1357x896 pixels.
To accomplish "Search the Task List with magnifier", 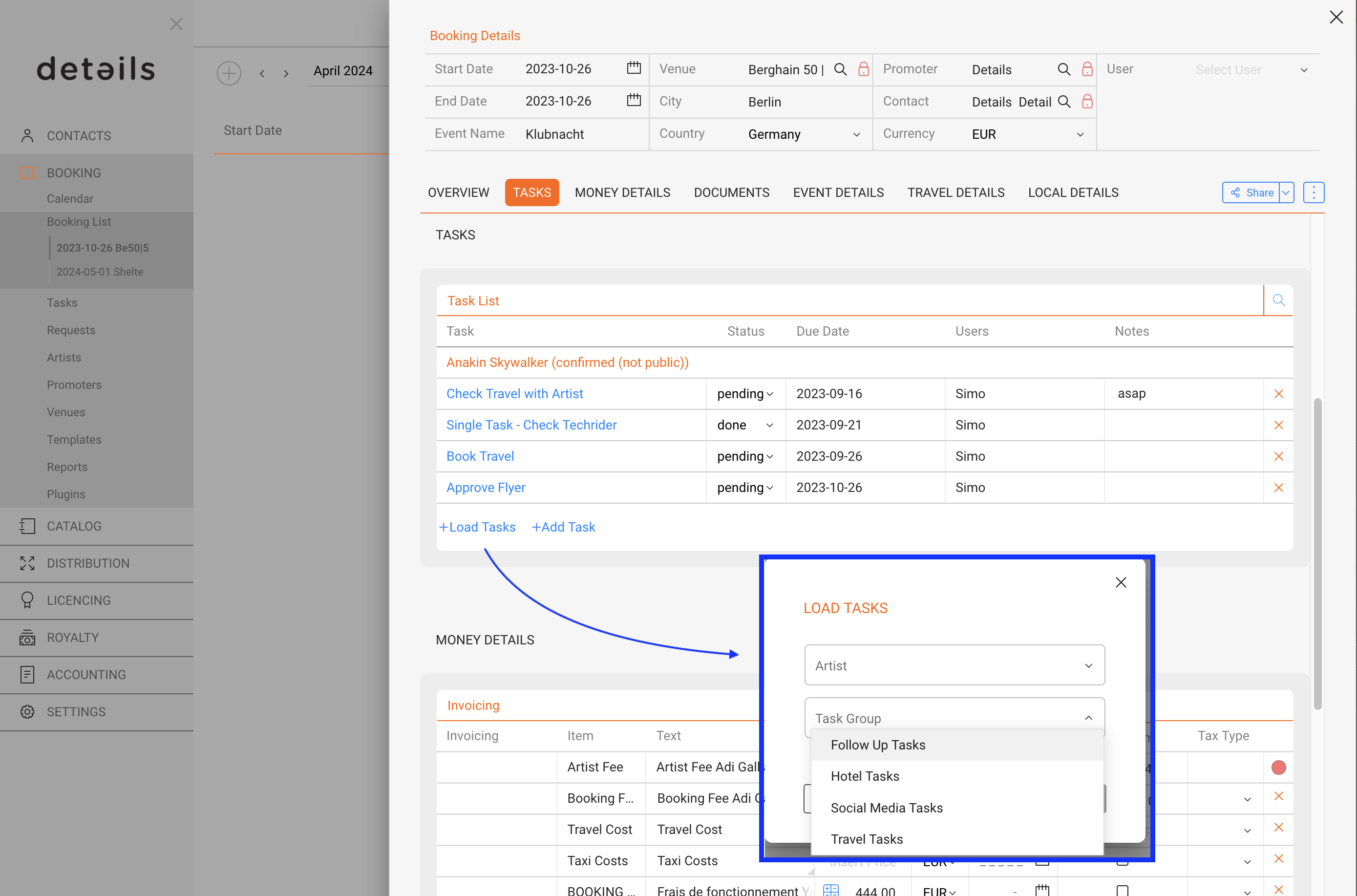I will click(x=1278, y=300).
